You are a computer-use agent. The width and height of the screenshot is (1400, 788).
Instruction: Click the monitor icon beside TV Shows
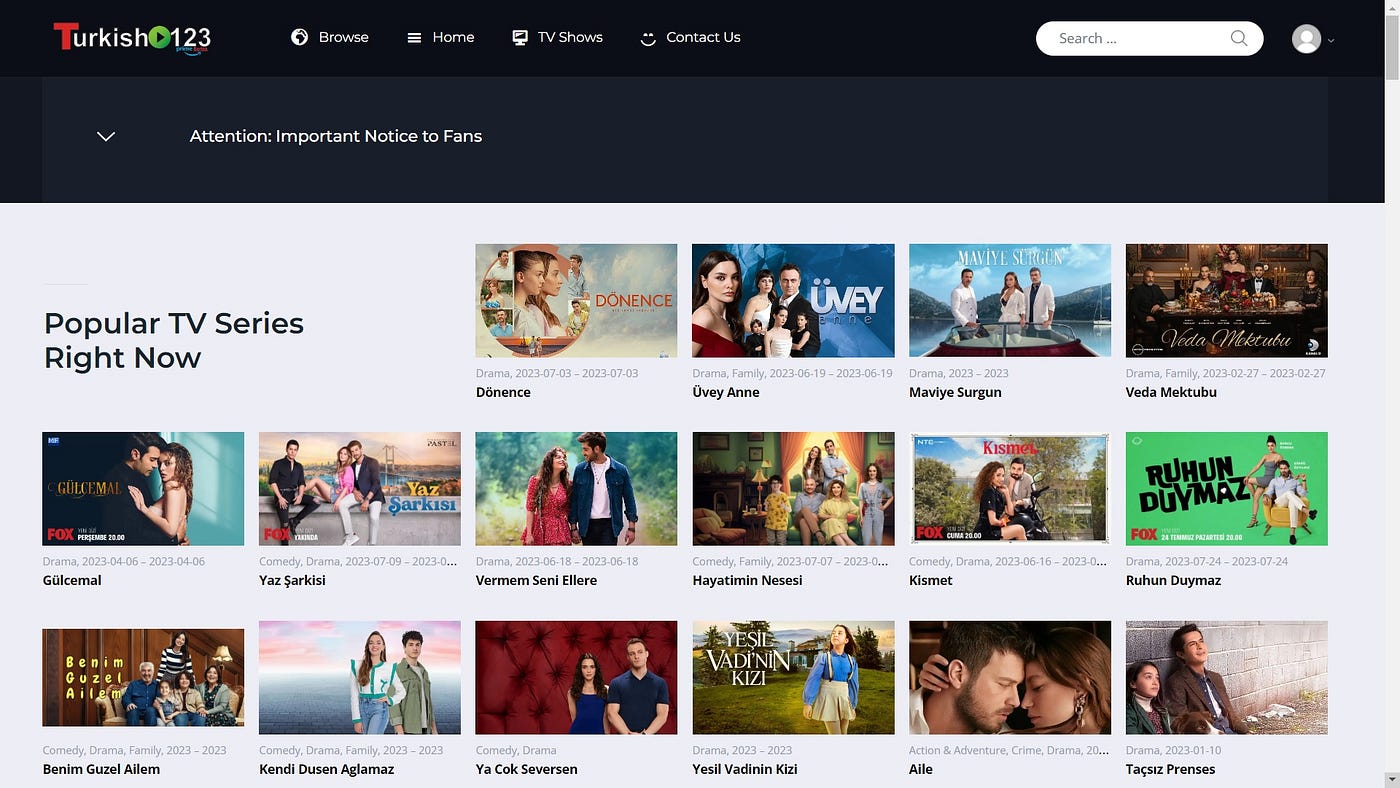coord(520,37)
